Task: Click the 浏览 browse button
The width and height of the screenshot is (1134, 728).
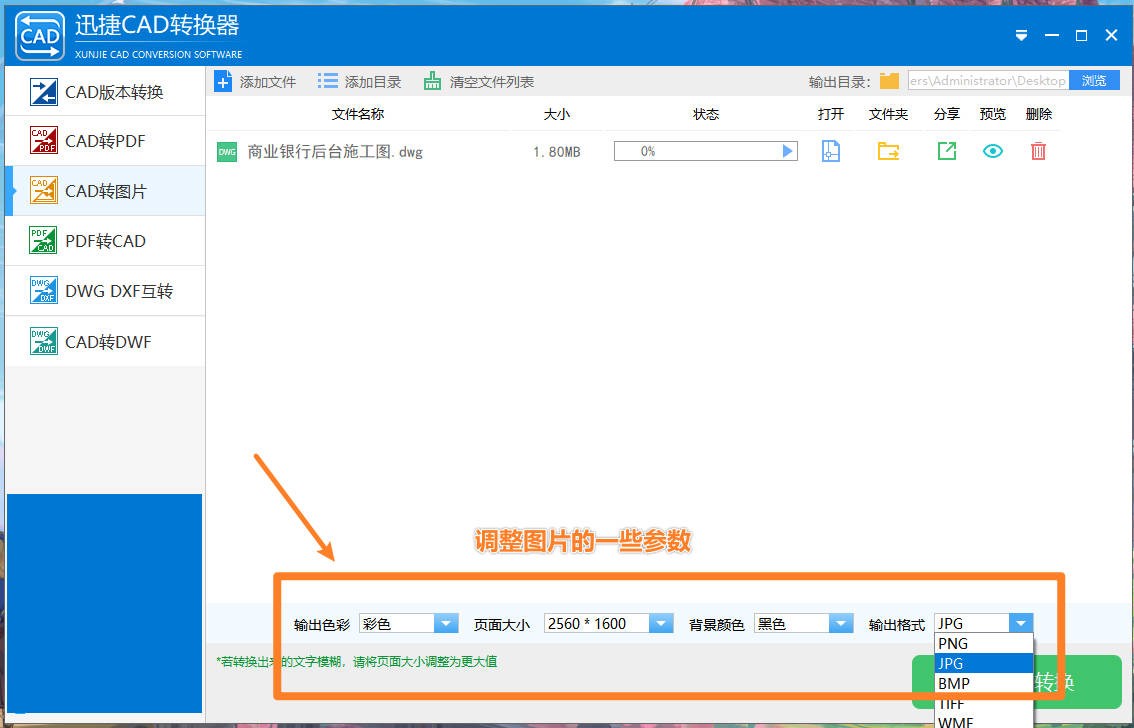Action: click(1093, 80)
